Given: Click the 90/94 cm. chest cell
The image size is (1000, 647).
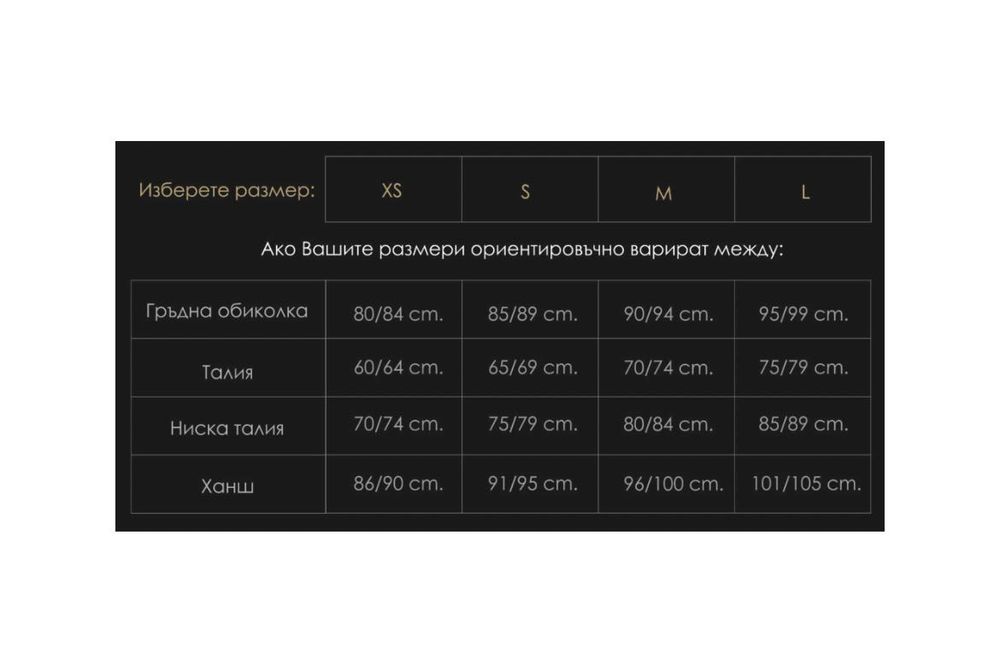Looking at the screenshot, I should (x=668, y=313).
